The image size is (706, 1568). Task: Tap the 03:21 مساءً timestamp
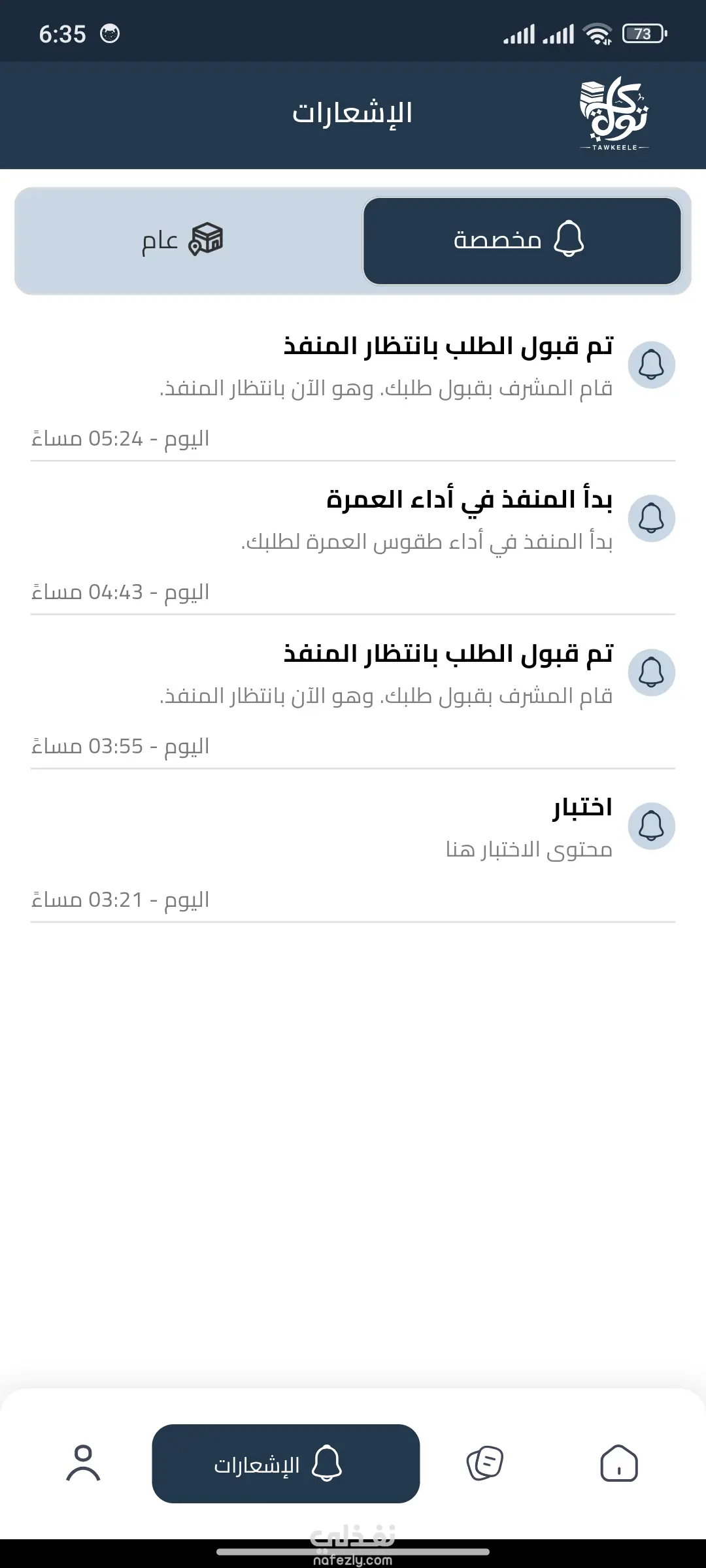(120, 900)
